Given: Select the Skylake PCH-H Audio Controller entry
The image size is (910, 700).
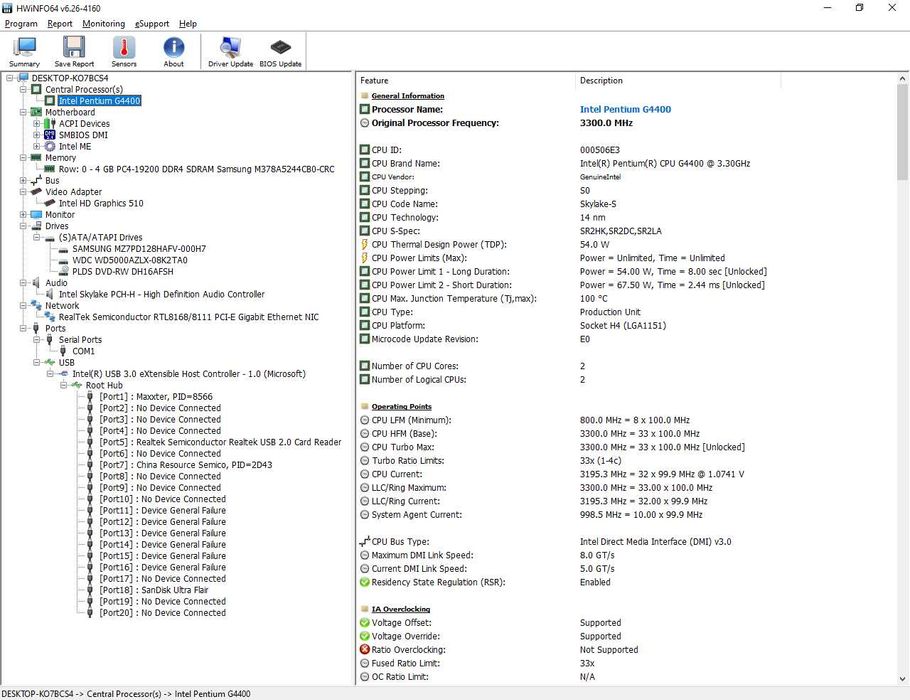Looking at the screenshot, I should [161, 294].
